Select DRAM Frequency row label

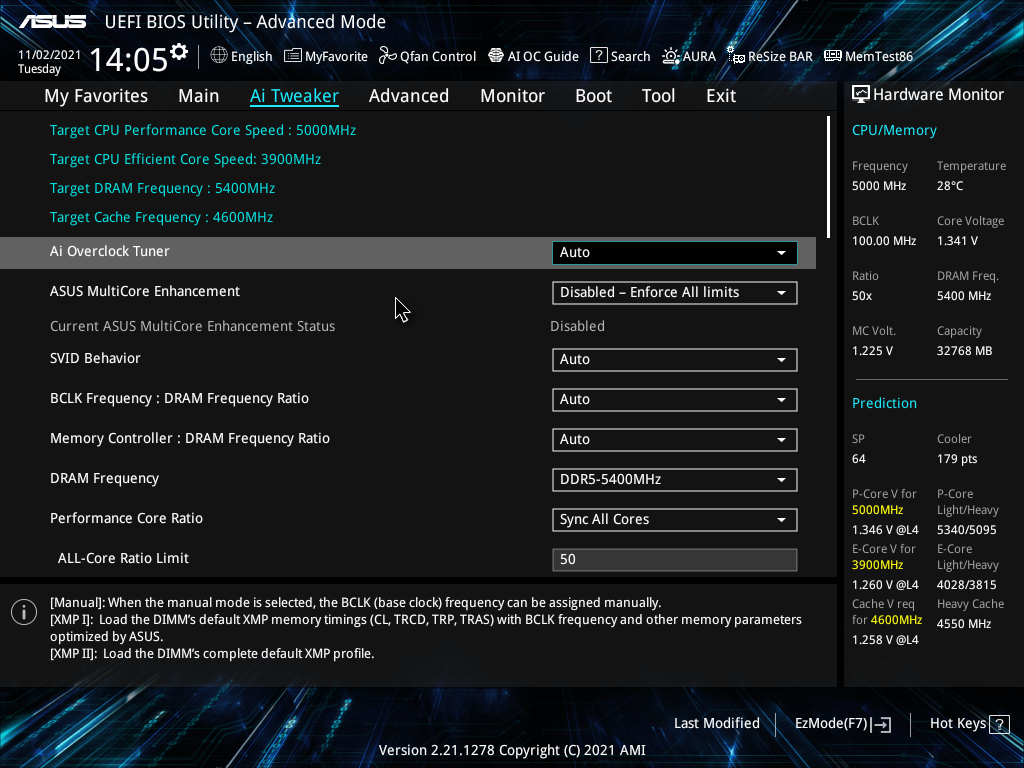pos(104,479)
